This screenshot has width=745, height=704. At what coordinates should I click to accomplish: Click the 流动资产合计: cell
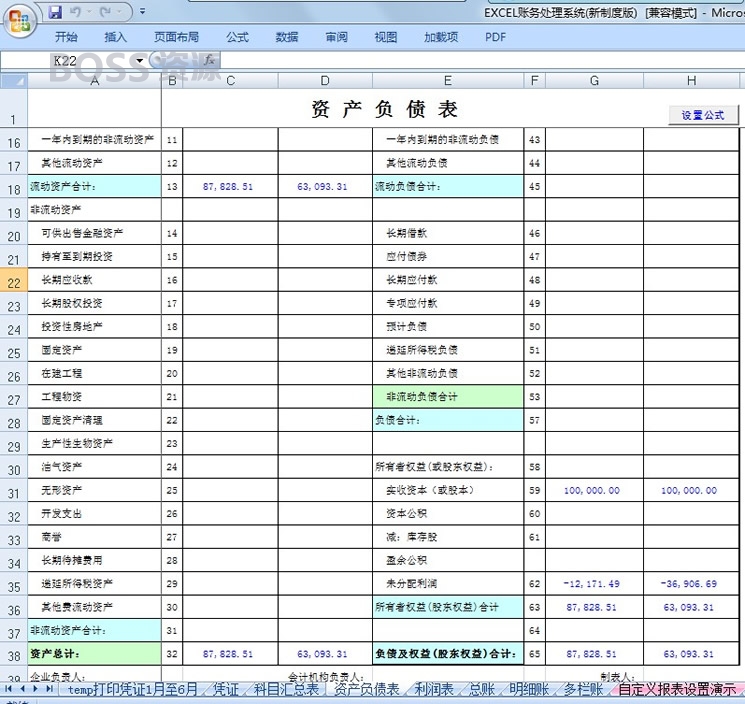coord(95,186)
